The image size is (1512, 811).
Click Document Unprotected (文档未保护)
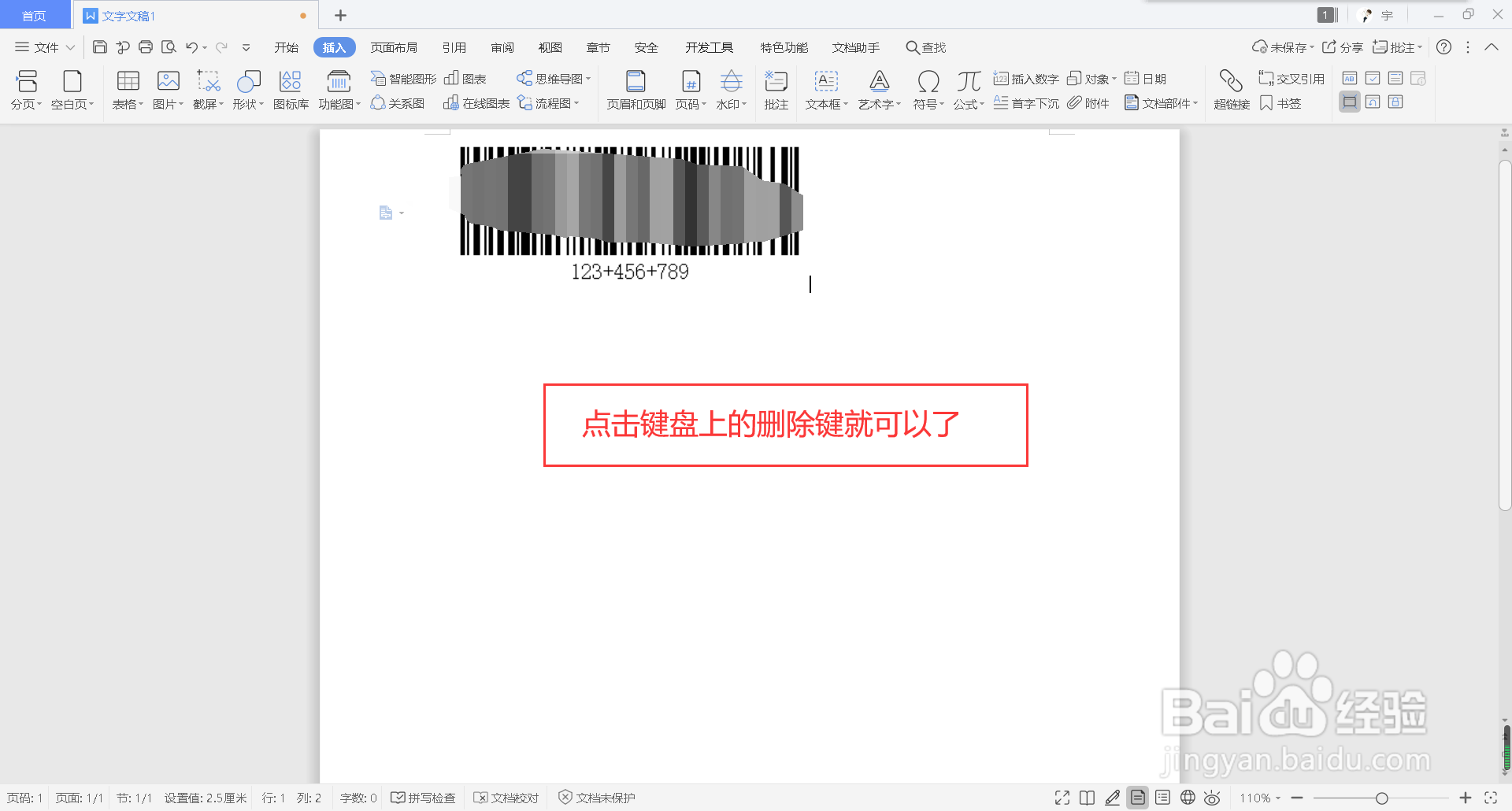click(x=597, y=798)
